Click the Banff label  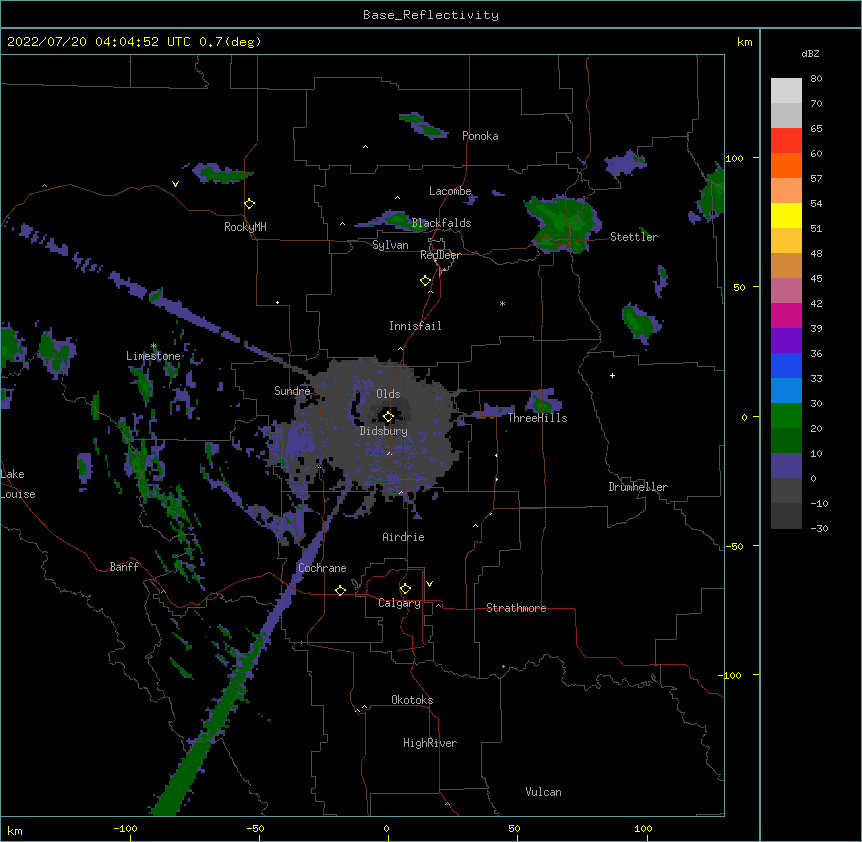124,567
